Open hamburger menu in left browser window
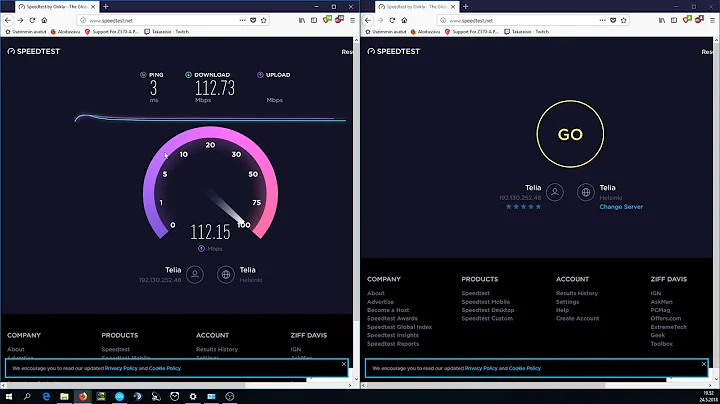720x404 pixels. click(352, 20)
